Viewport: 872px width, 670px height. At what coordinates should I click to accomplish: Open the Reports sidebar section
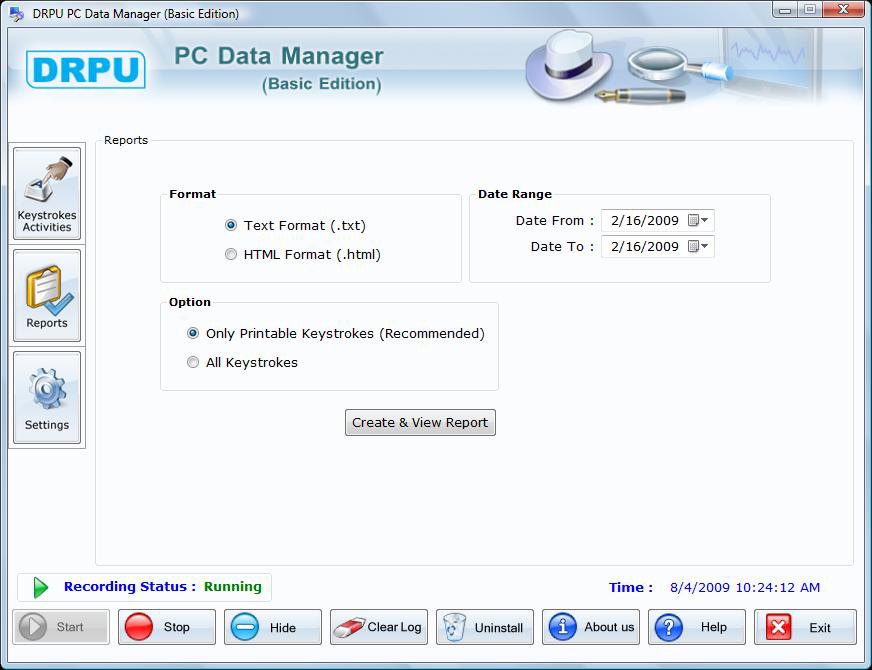tap(47, 295)
